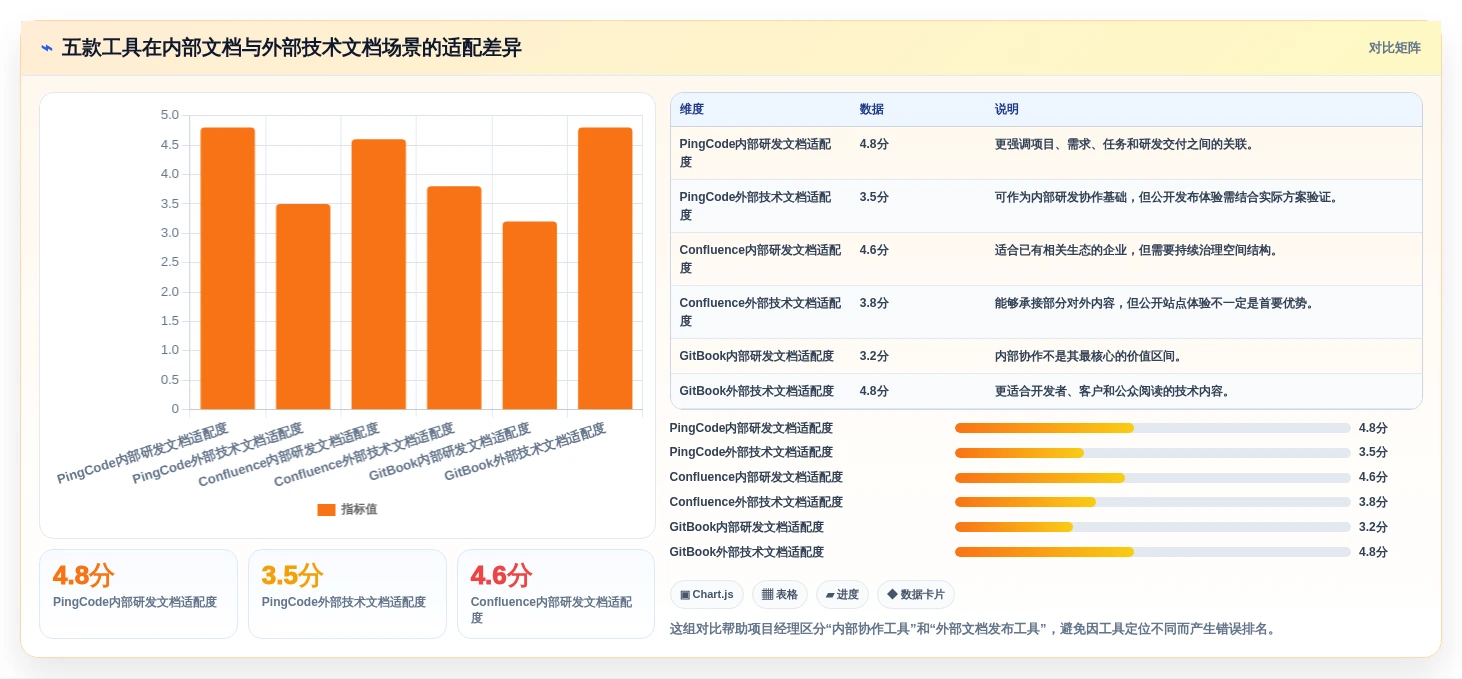Click the PingCode内部研发文档适配度 progress bar

1153,428
